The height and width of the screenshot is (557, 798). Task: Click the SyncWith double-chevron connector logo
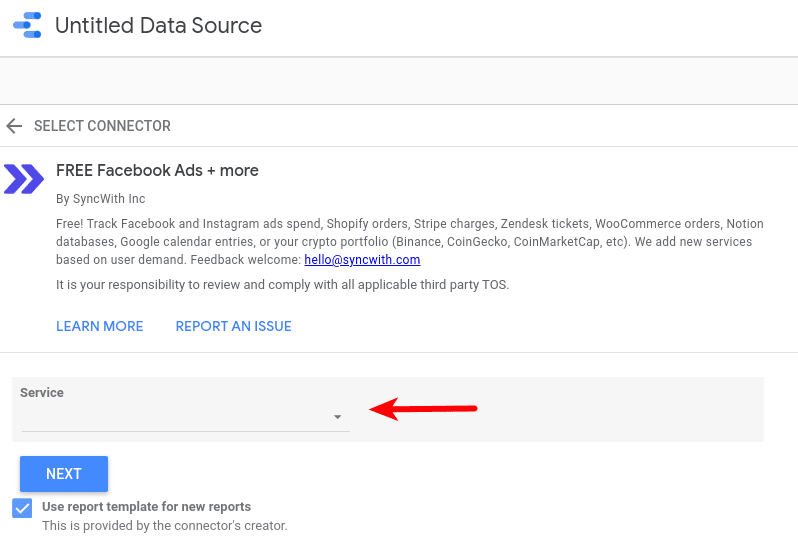tap(24, 179)
